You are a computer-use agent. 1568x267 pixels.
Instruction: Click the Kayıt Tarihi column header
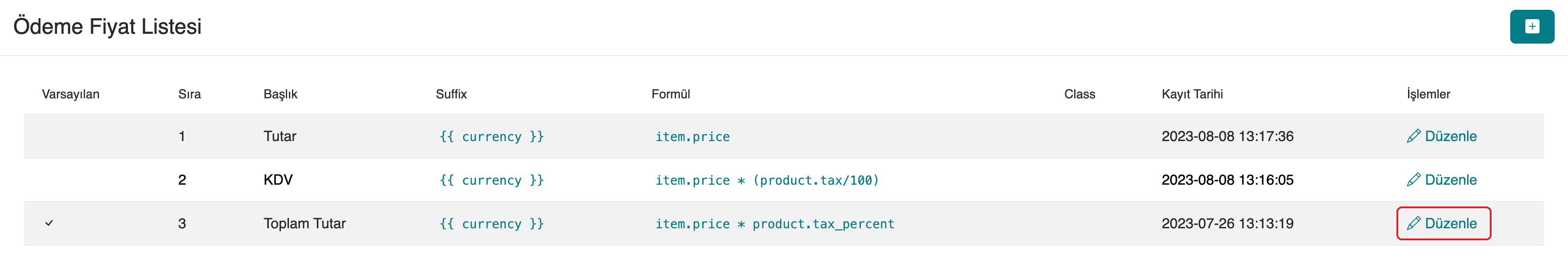1192,94
